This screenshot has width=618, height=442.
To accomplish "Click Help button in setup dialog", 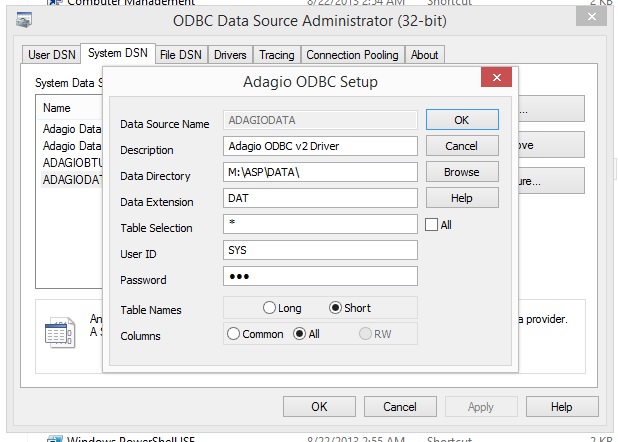I will [x=461, y=198].
